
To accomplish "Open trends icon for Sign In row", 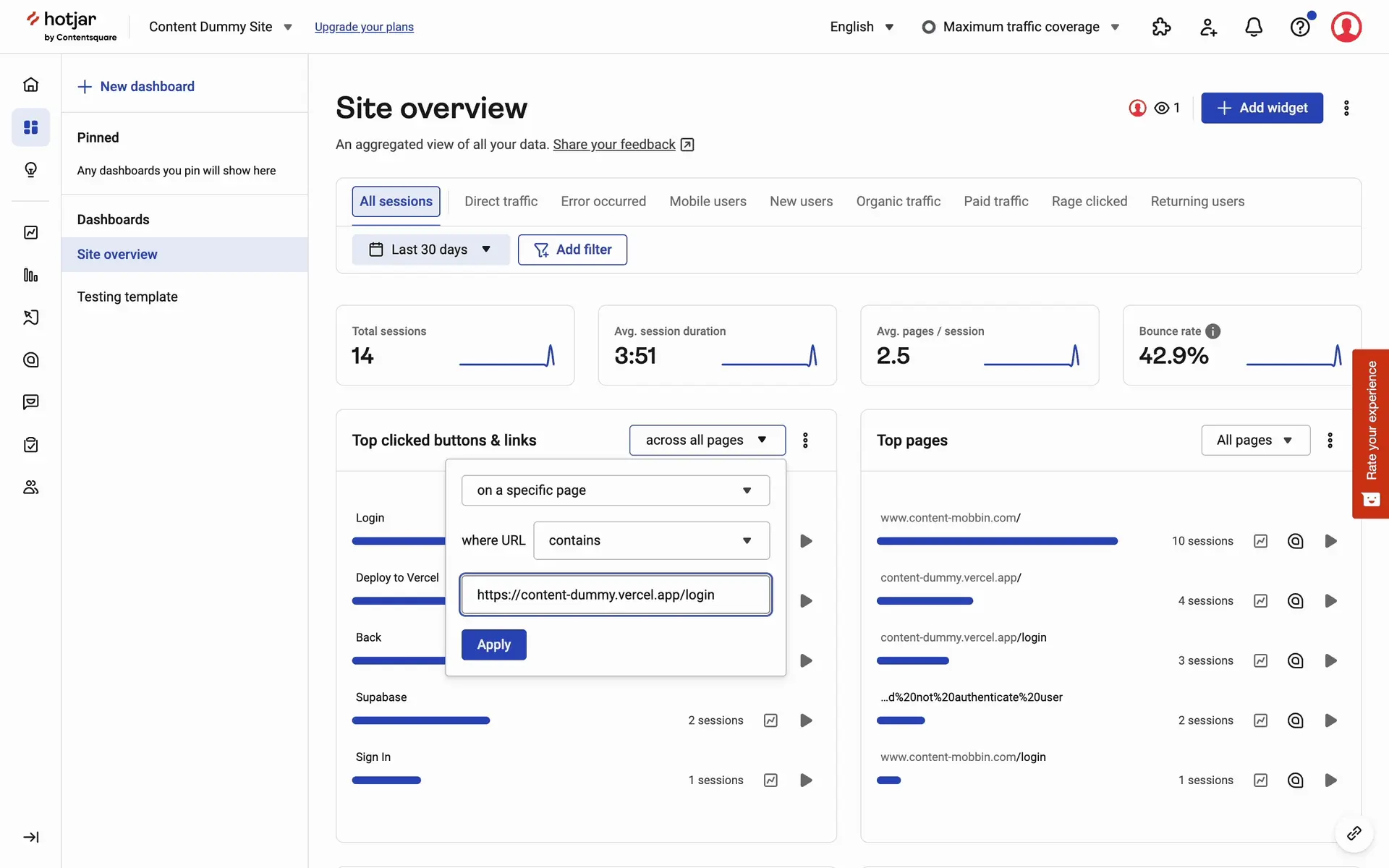I will click(770, 780).
